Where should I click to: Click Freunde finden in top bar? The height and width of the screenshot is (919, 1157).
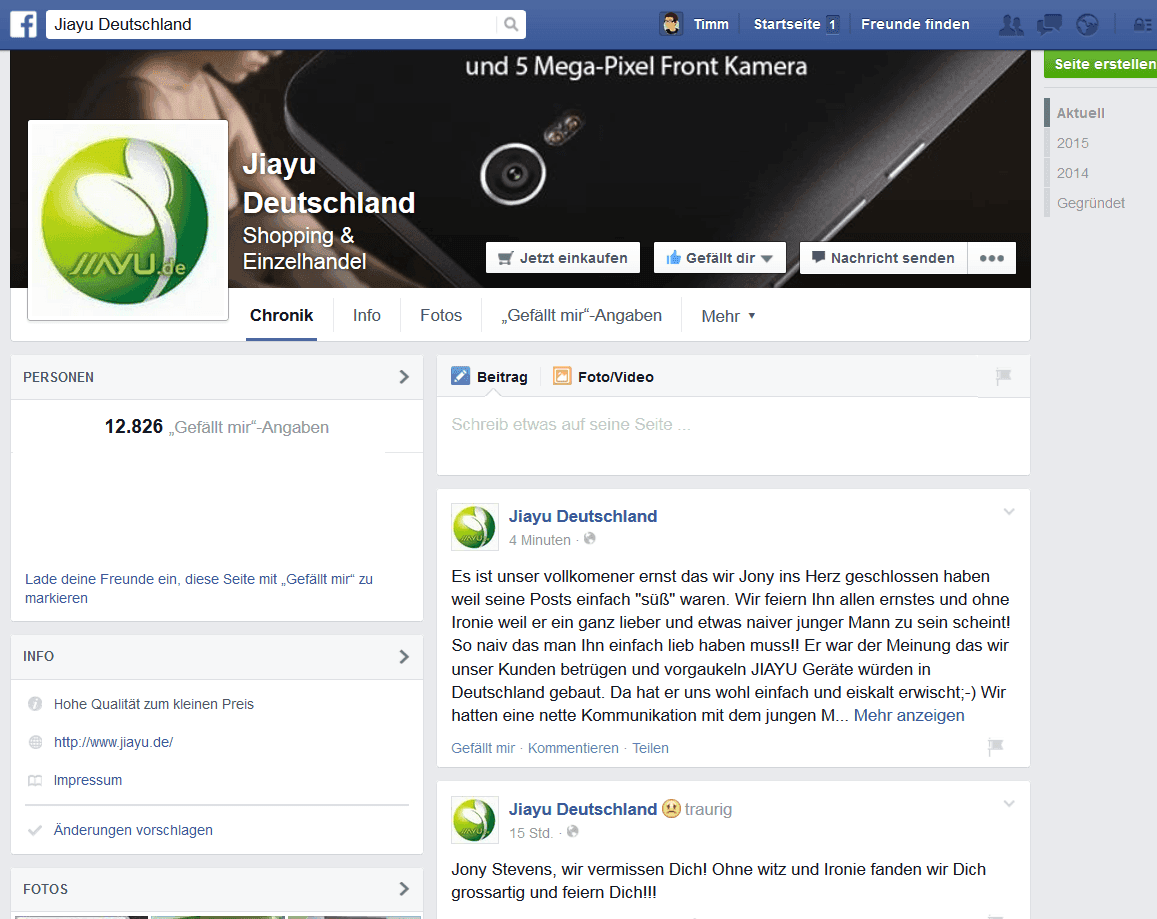tap(915, 24)
